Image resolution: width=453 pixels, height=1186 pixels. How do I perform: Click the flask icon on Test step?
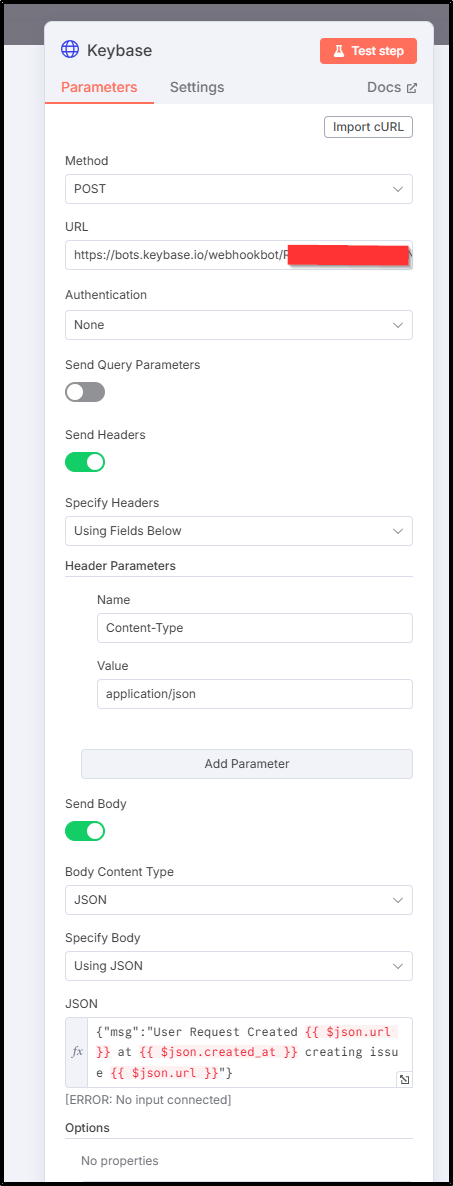tap(338, 51)
